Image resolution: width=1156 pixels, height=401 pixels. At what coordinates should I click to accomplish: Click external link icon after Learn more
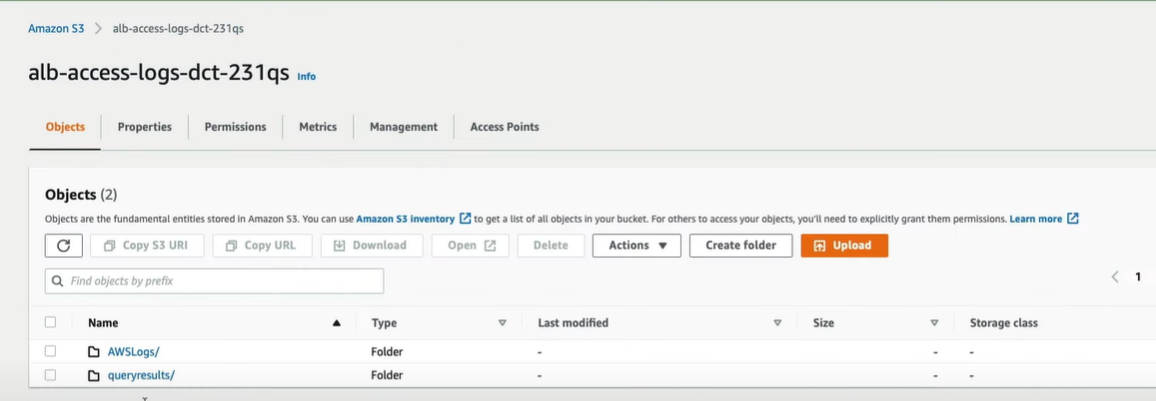click(x=1073, y=219)
